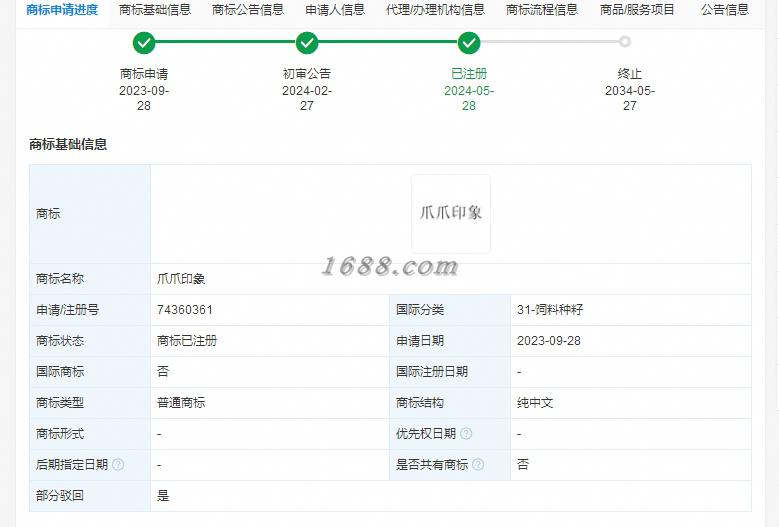779x527 pixels.
Task: Click the 部分驳回 value 是
Action: coord(163,496)
